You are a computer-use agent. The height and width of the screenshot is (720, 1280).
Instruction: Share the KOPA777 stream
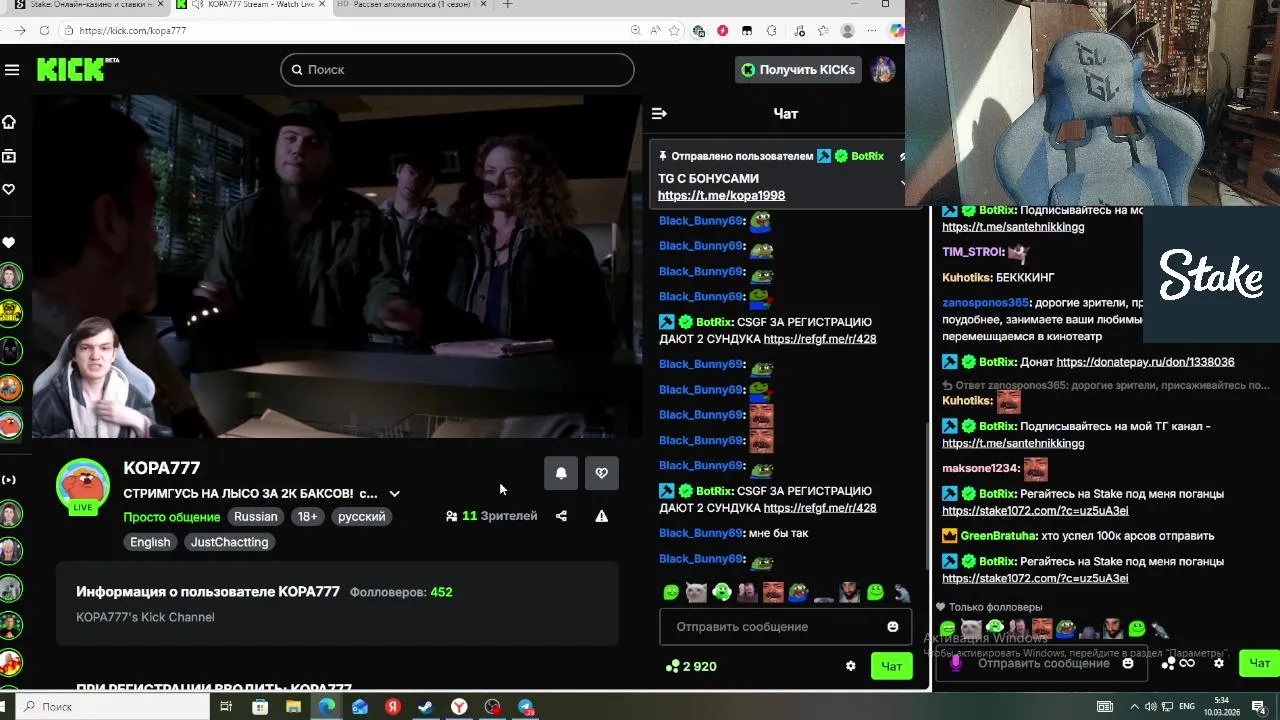(561, 516)
